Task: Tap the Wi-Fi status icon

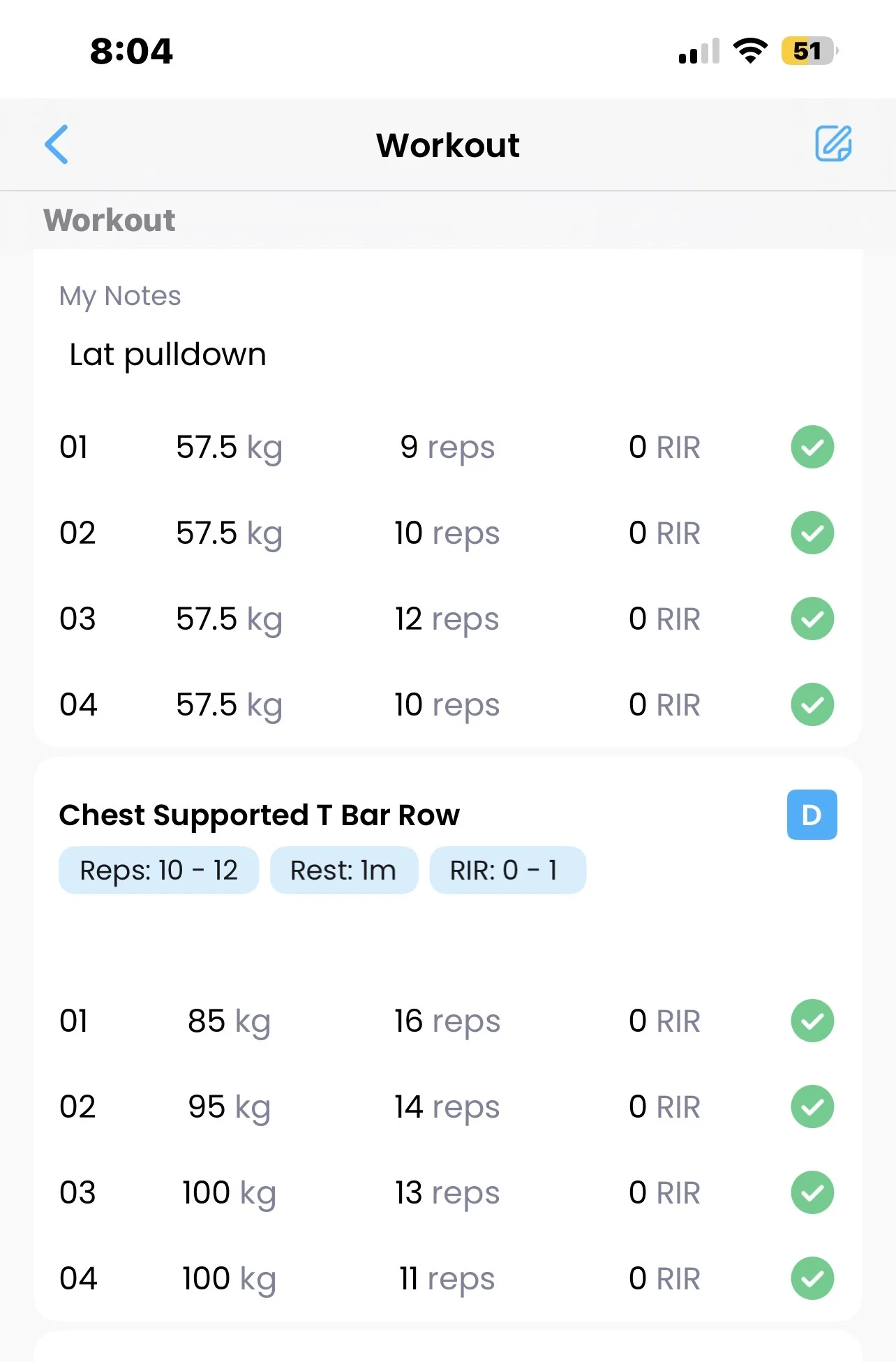Action: [750, 51]
